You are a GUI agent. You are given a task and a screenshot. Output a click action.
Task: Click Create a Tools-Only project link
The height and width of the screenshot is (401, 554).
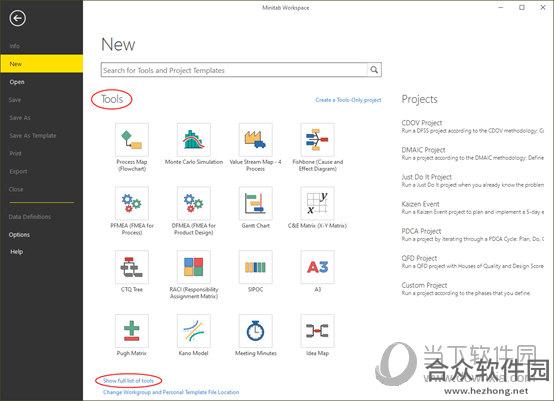click(348, 100)
